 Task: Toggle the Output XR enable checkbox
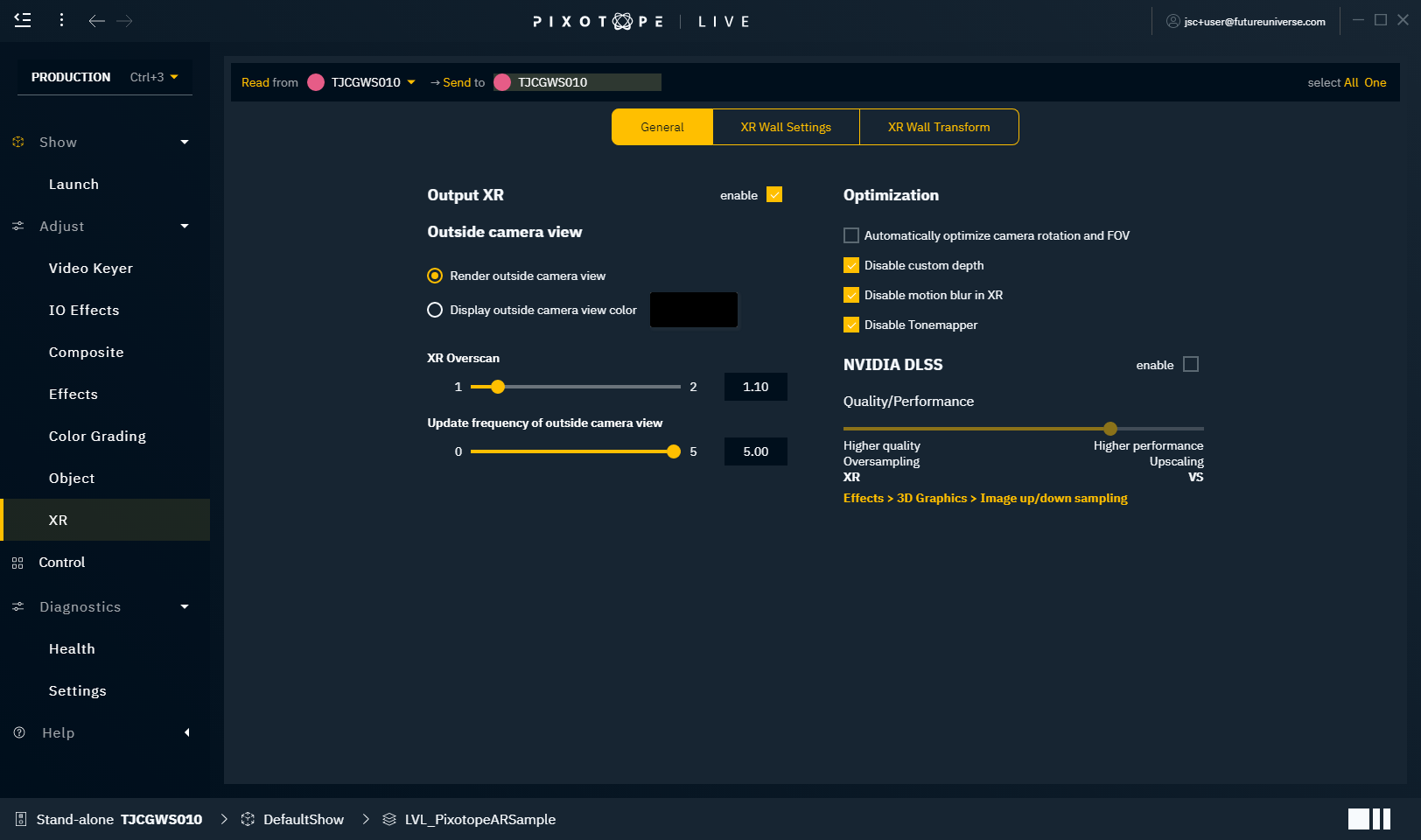(x=774, y=194)
